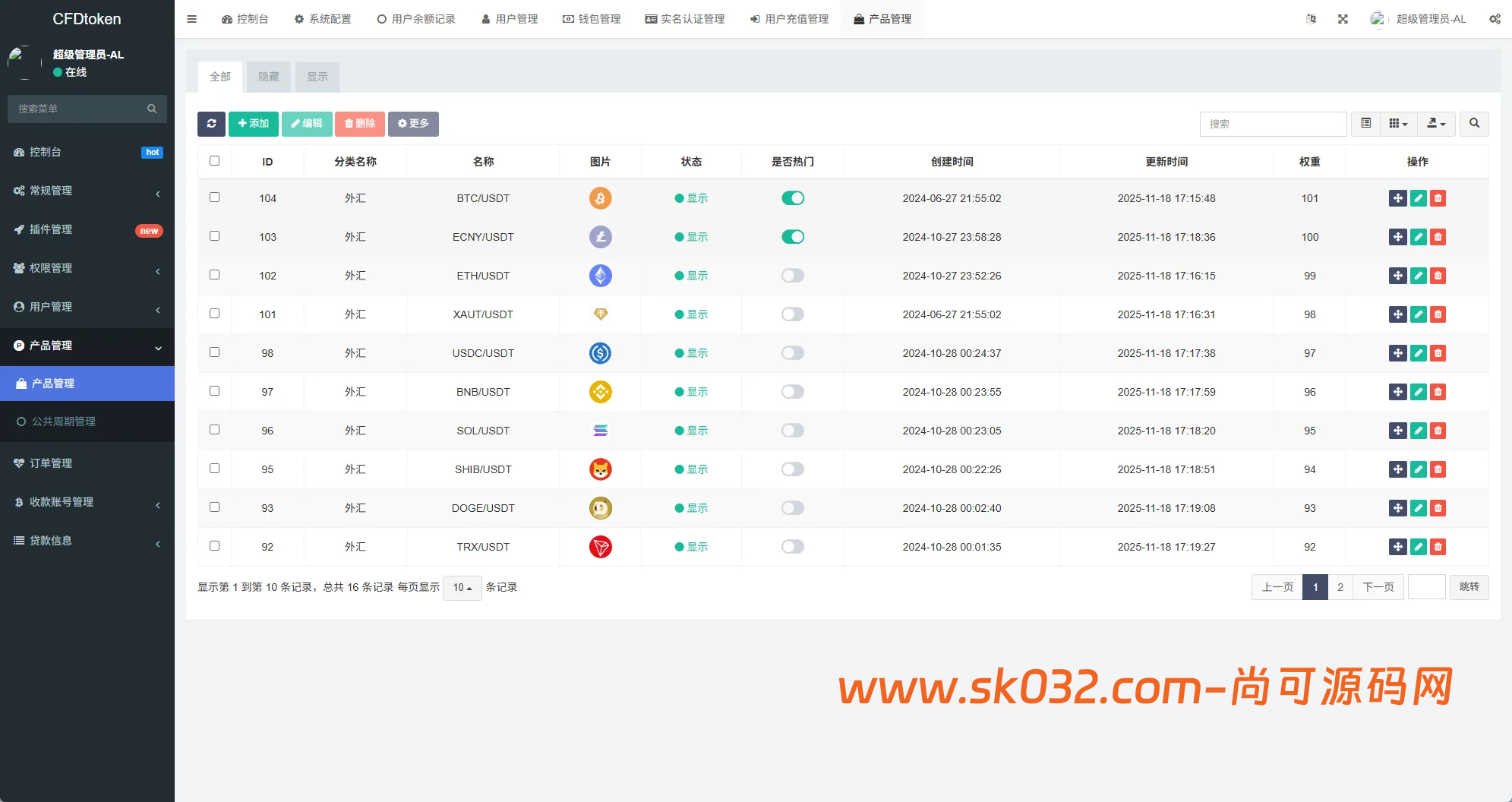The image size is (1512, 802).
Task: Expand 常规管理 sidebar menu
Action: tap(87, 191)
